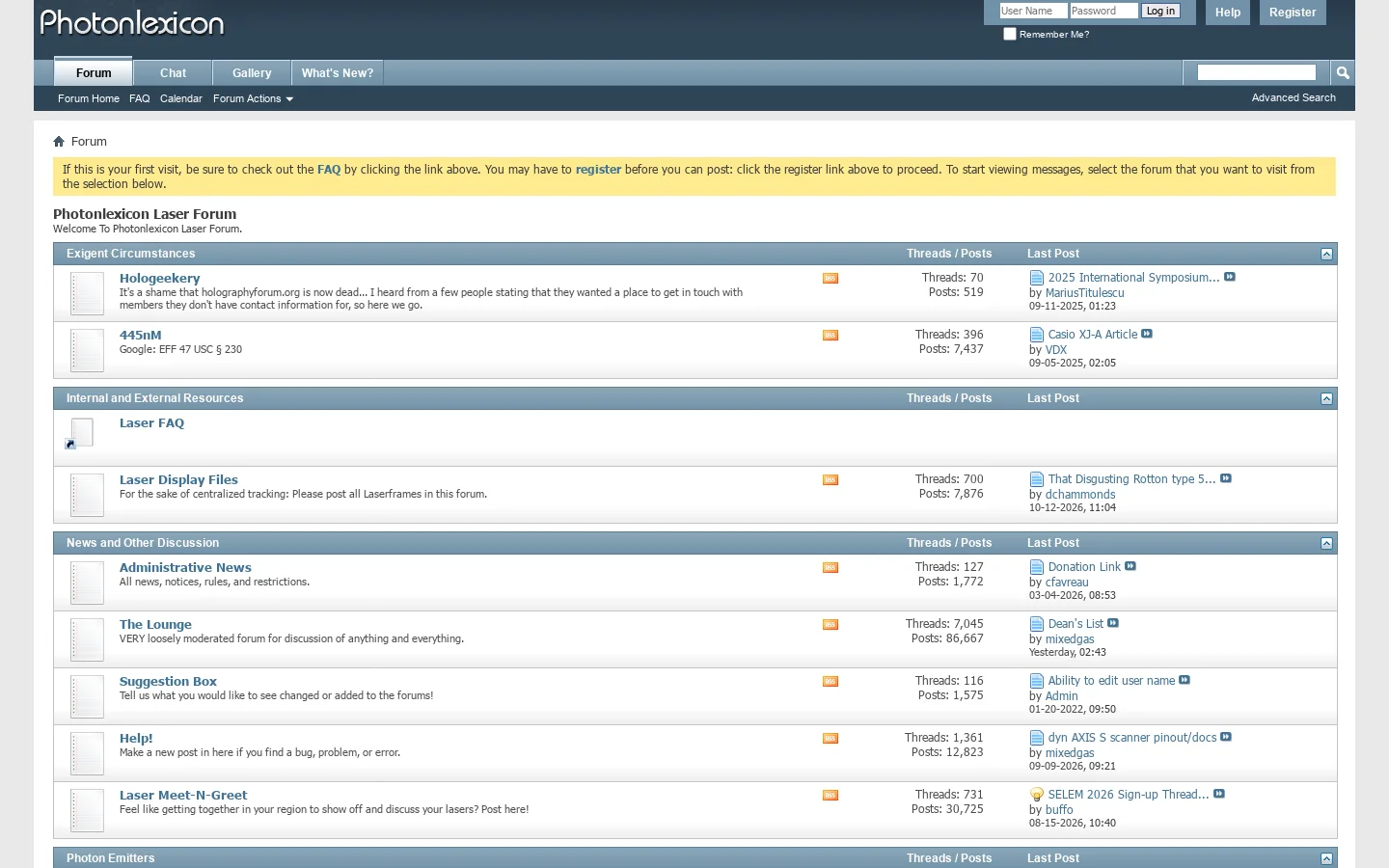Open the What's New? tab
This screenshot has width=1389, height=868.
pyautogui.click(x=338, y=73)
